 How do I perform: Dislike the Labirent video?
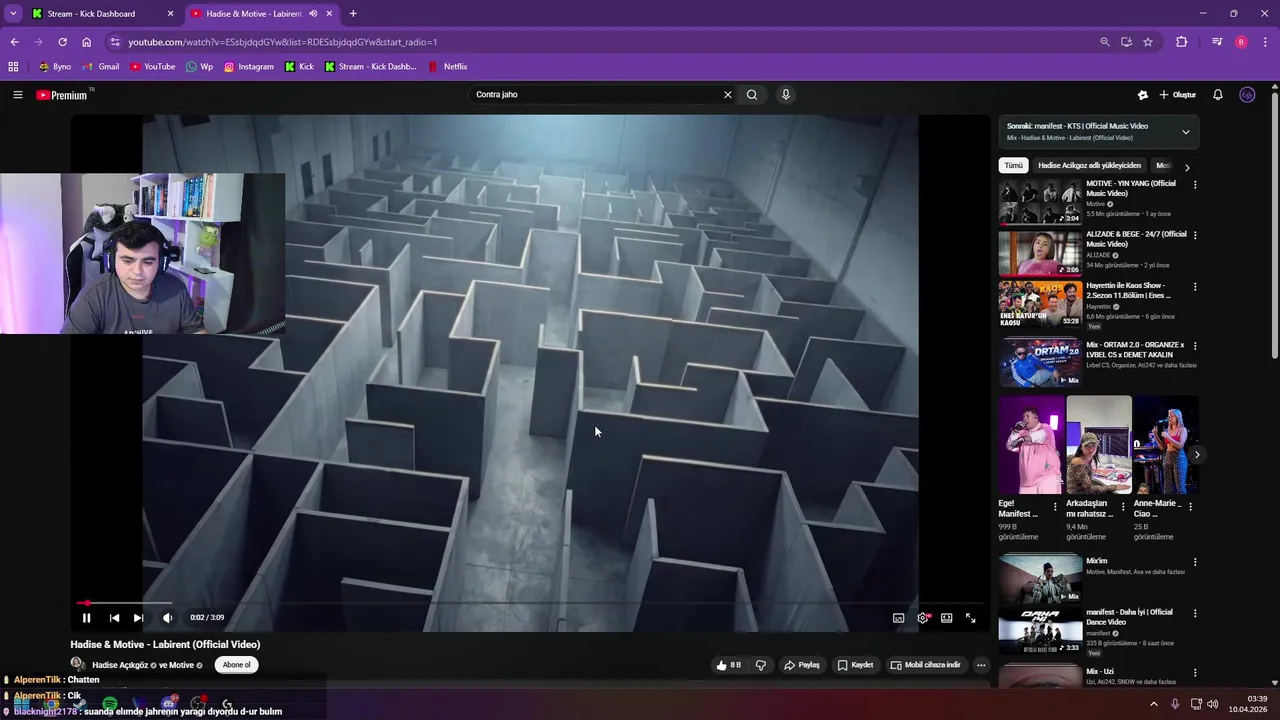tap(761, 665)
